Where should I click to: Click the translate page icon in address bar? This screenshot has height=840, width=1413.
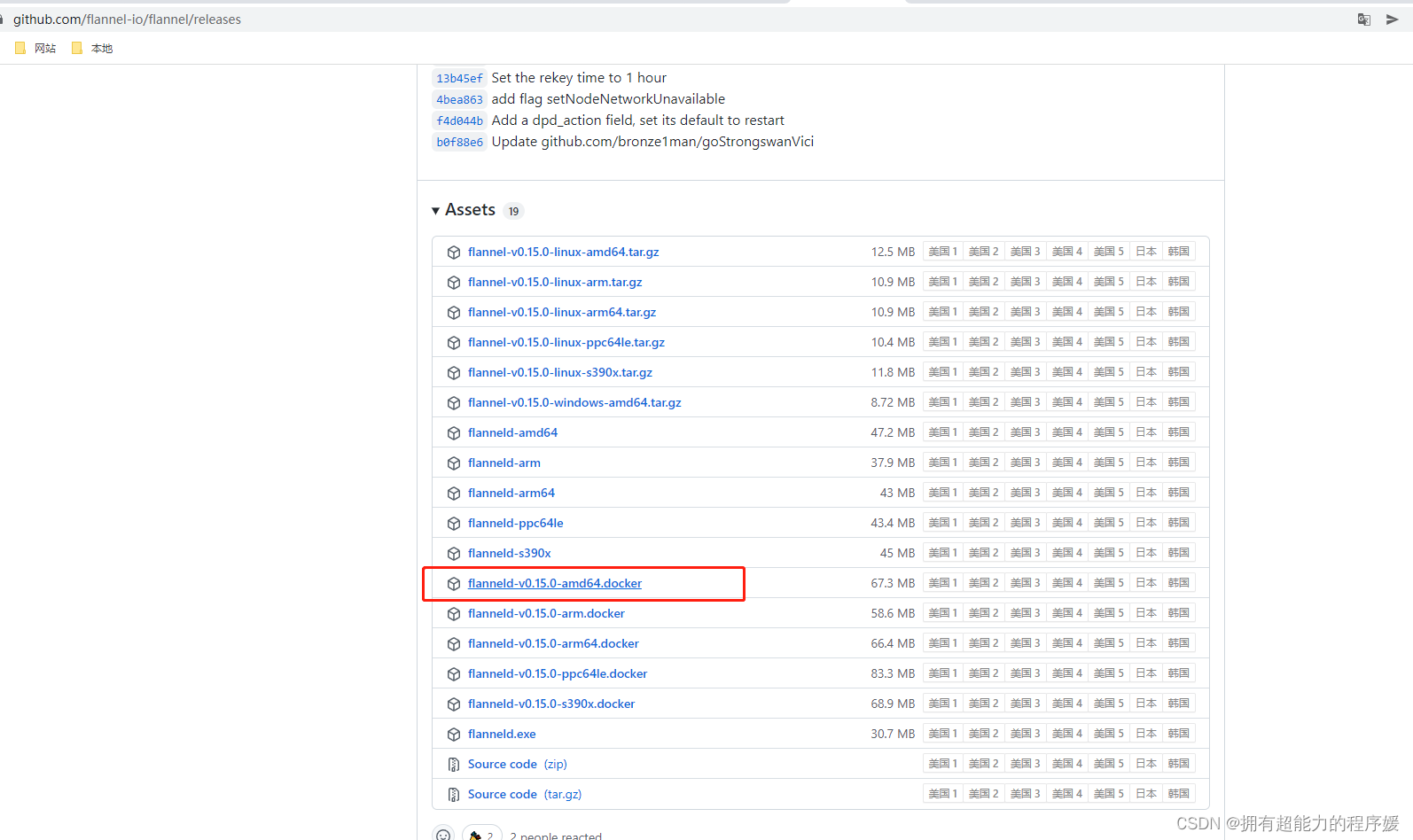point(1364,19)
